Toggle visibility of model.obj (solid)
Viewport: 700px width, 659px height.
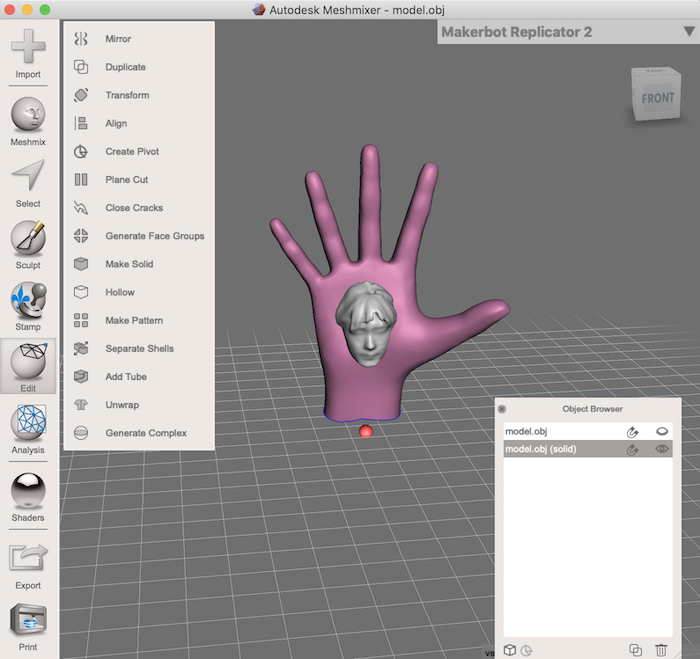(x=662, y=449)
